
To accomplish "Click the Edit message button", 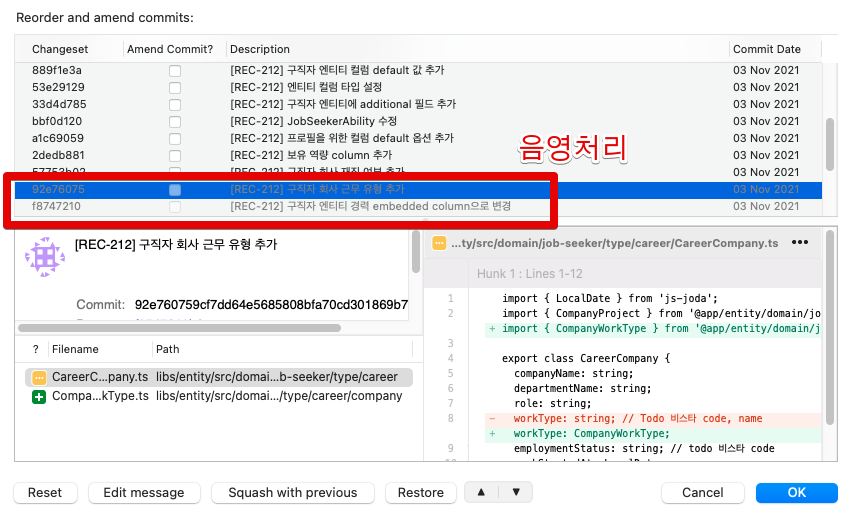I will coord(144,493).
